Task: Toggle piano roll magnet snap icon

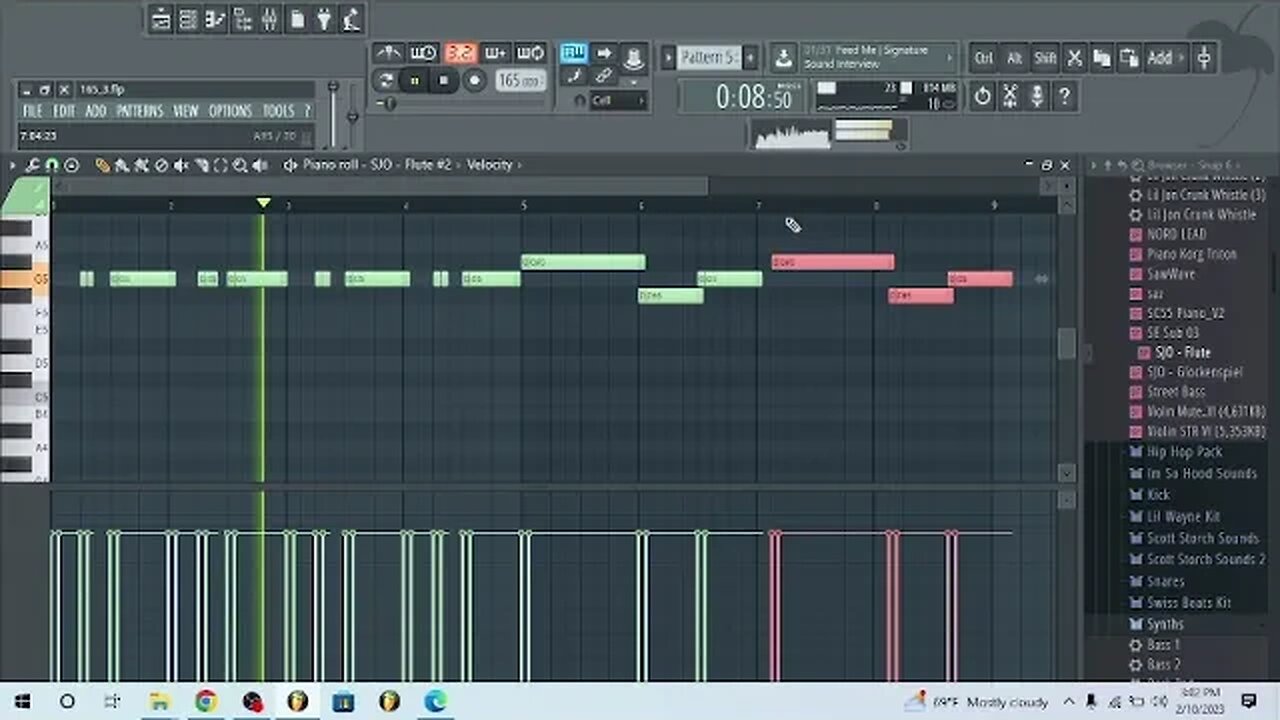Action: point(51,165)
